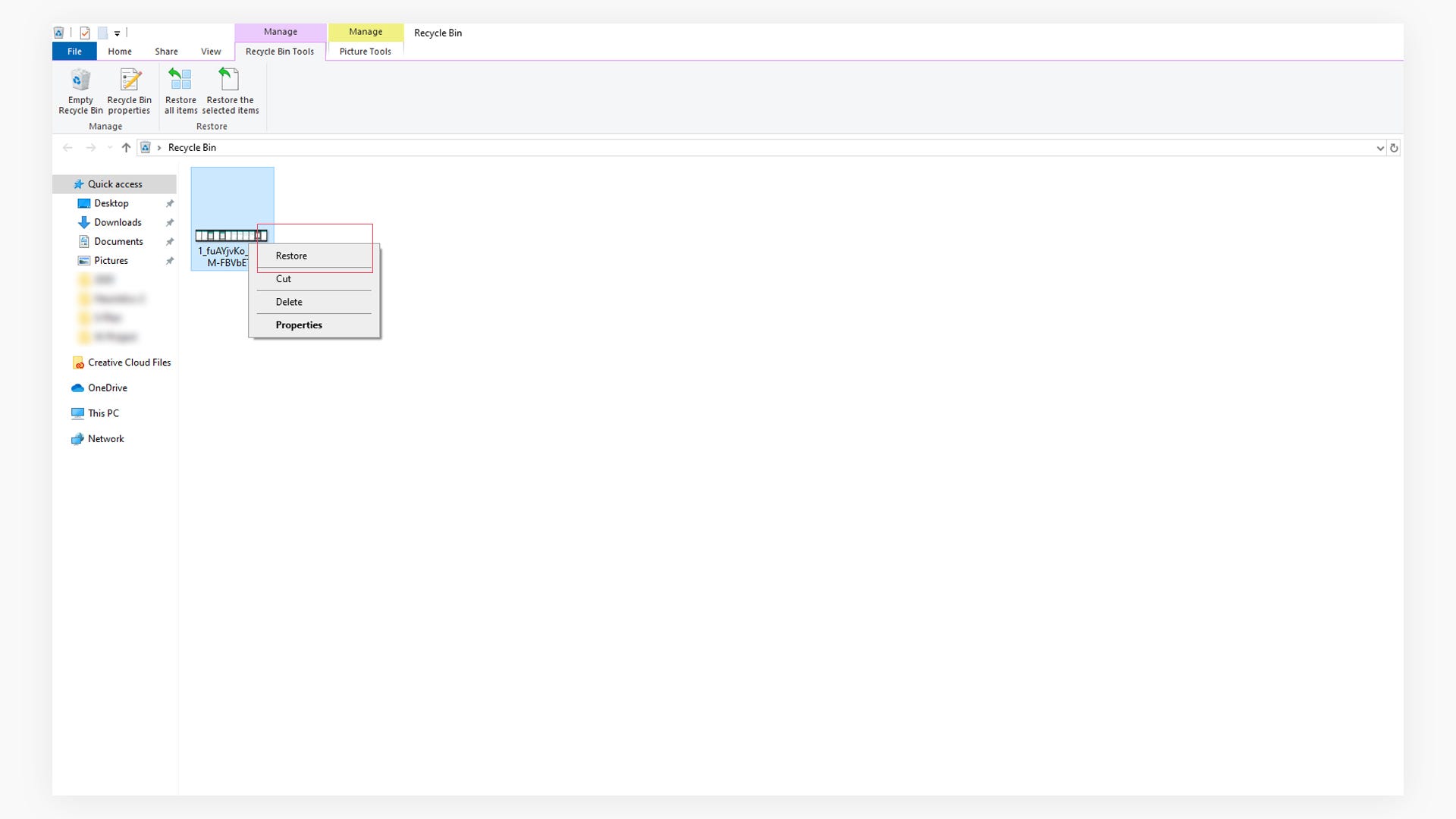This screenshot has height=819, width=1456.
Task: Switch to the View ribbon tab
Action: 211,52
